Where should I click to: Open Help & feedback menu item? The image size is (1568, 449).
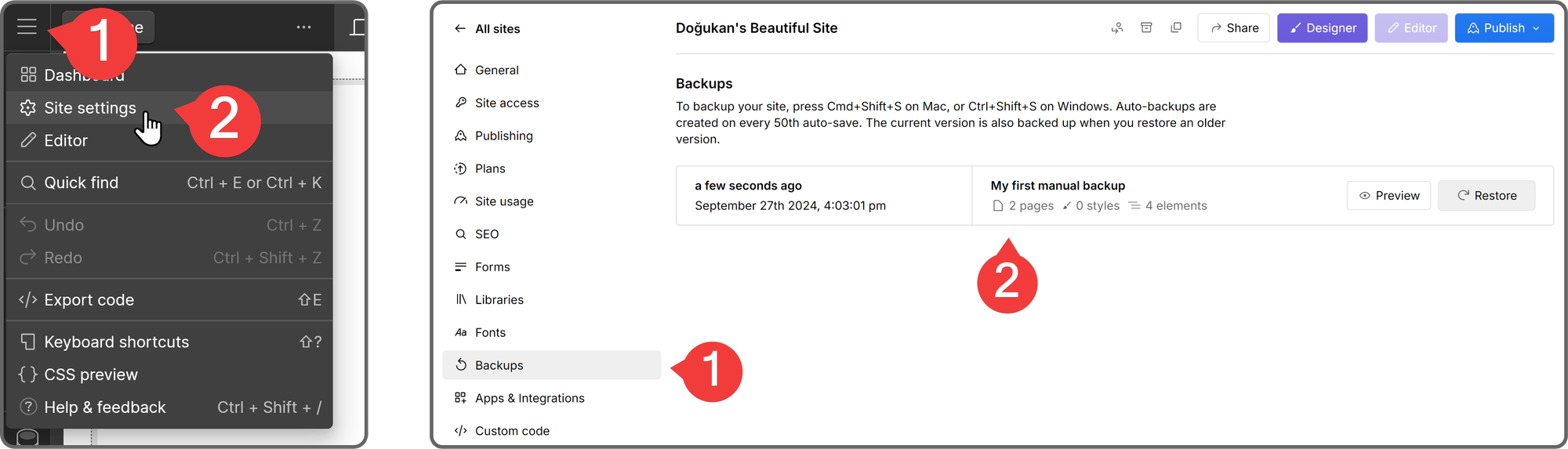click(169, 407)
